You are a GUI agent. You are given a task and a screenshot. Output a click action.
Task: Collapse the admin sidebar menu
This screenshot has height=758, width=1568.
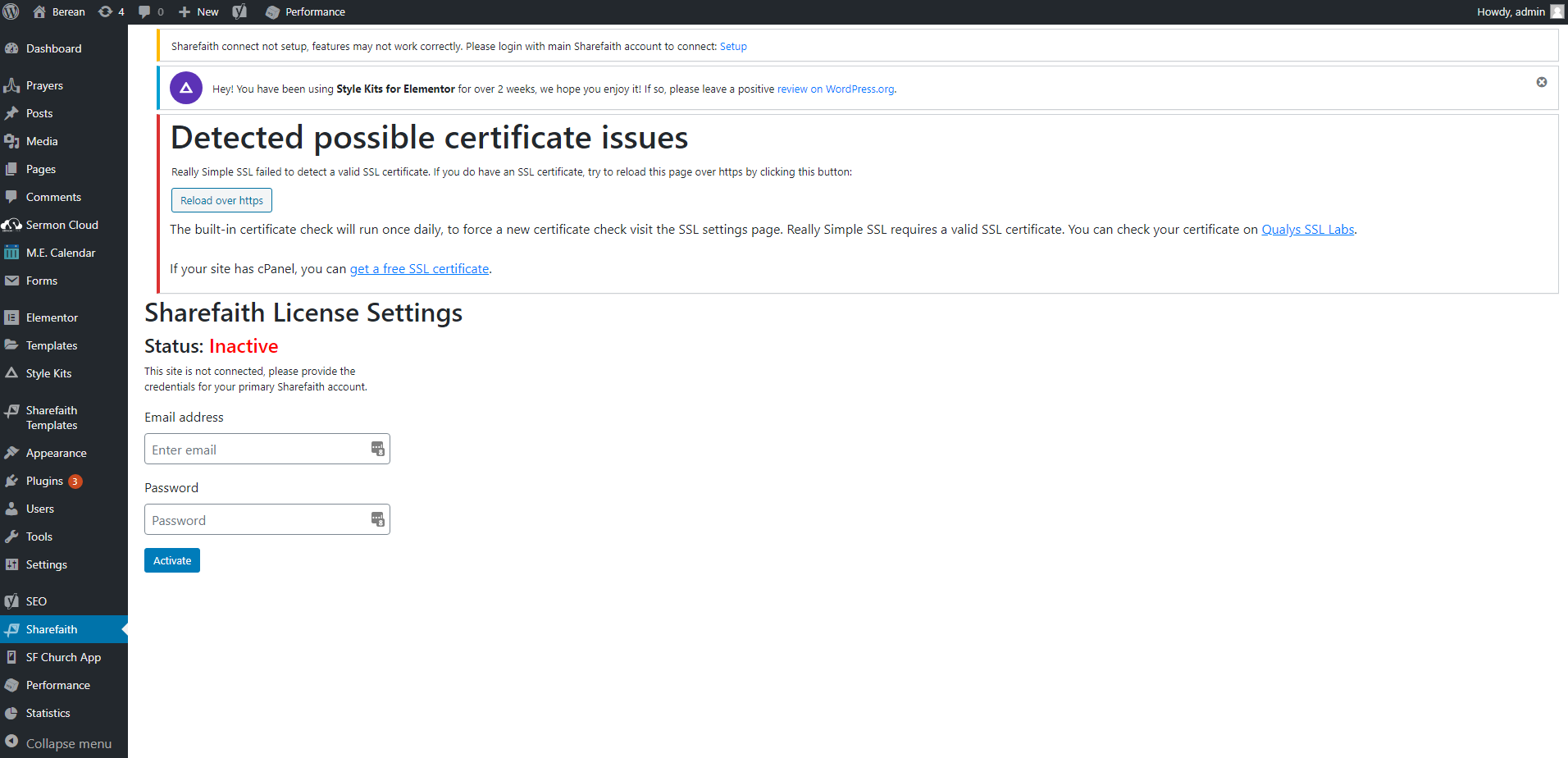point(57,743)
